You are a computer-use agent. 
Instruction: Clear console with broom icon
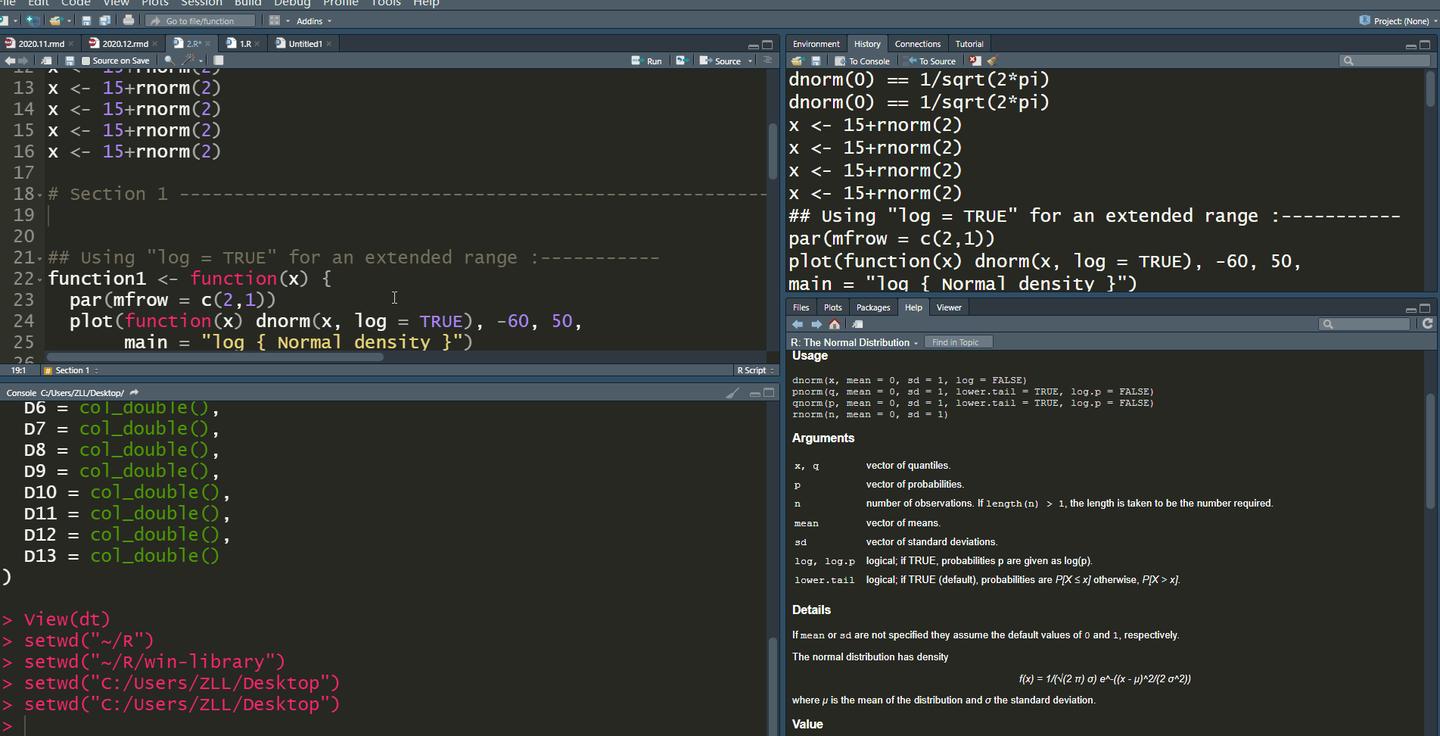coord(732,393)
